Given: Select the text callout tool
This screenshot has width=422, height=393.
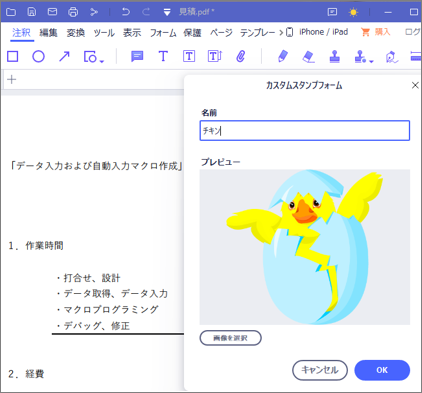Looking at the screenshot, I should coord(215,56).
